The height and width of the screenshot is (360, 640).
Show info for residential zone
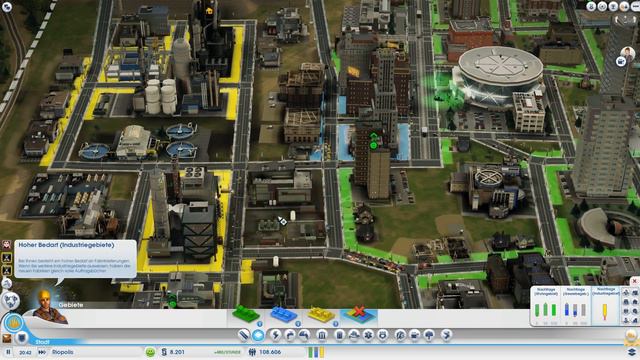[x=260, y=324]
